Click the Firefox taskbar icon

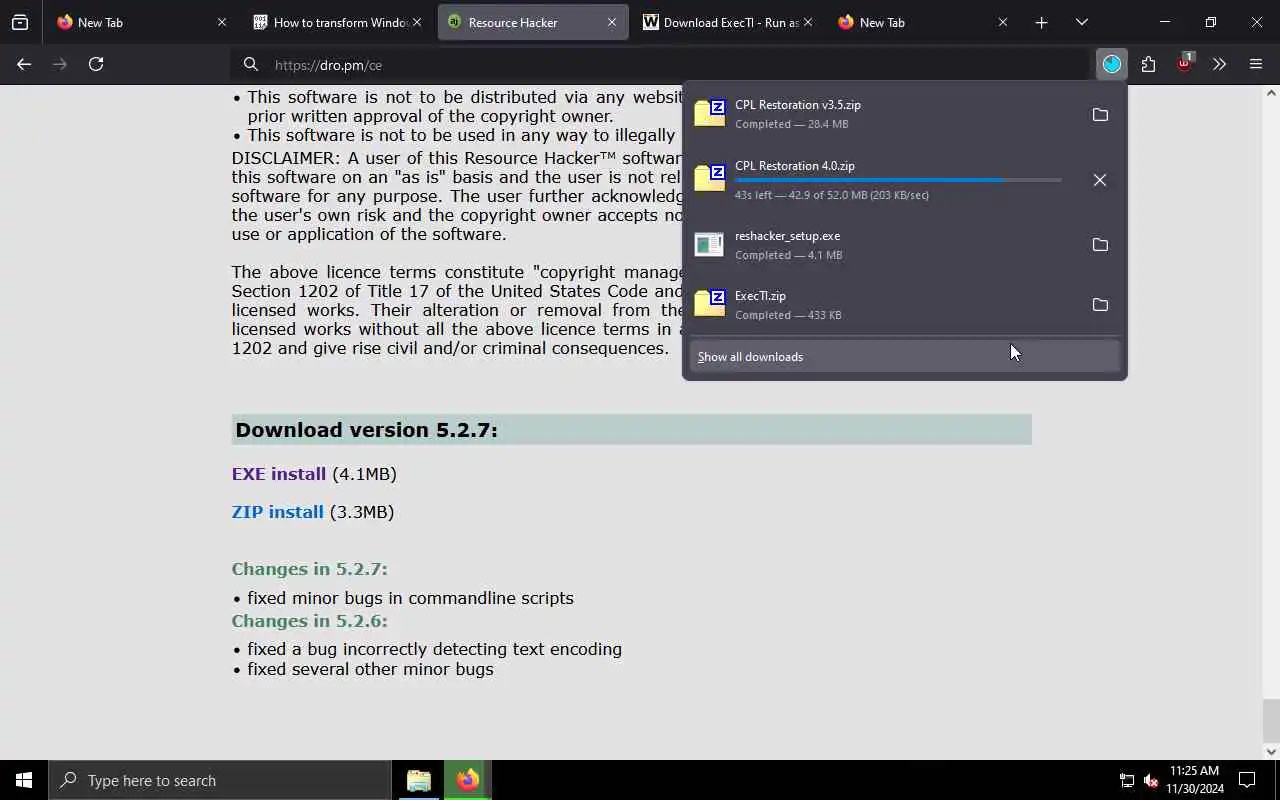click(467, 780)
